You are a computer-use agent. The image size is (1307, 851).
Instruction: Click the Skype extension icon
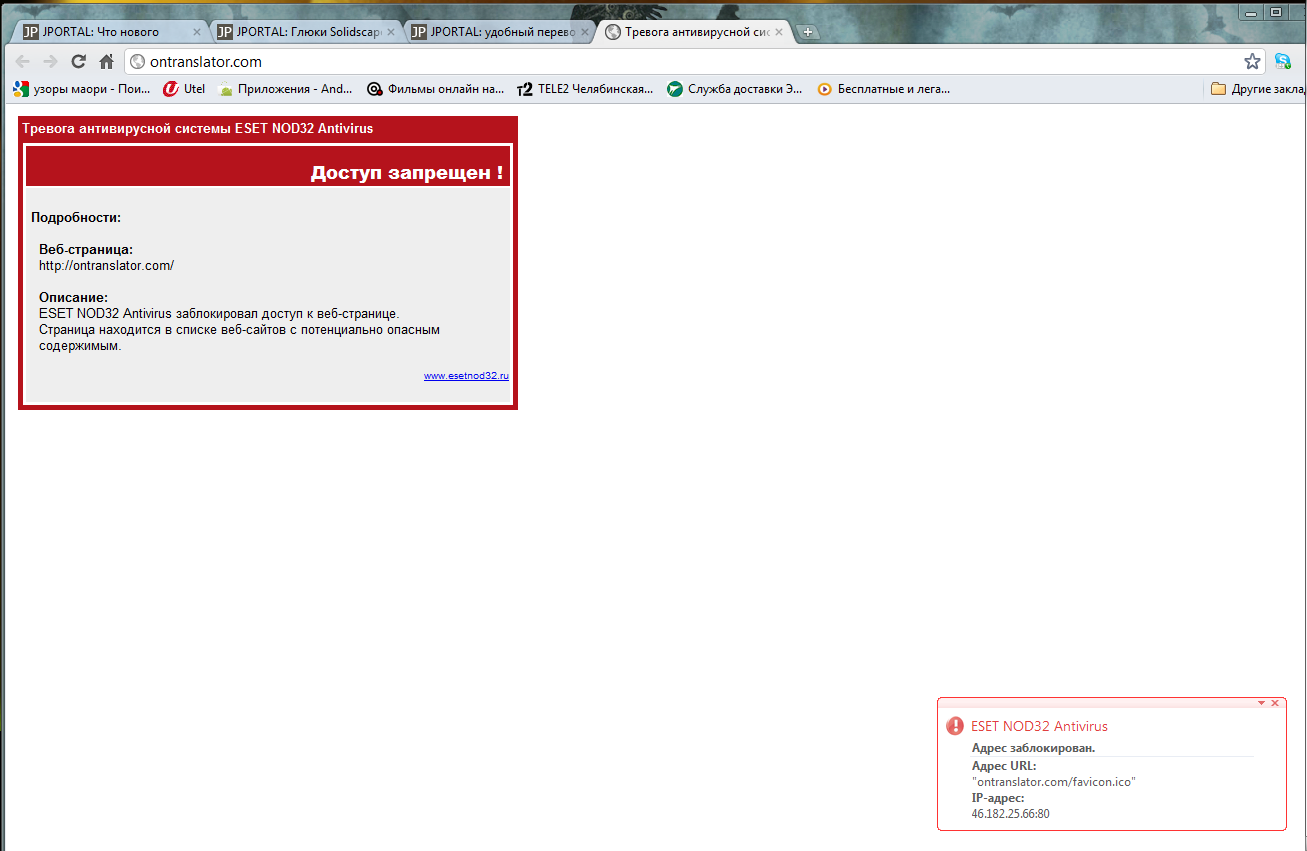(x=1283, y=61)
